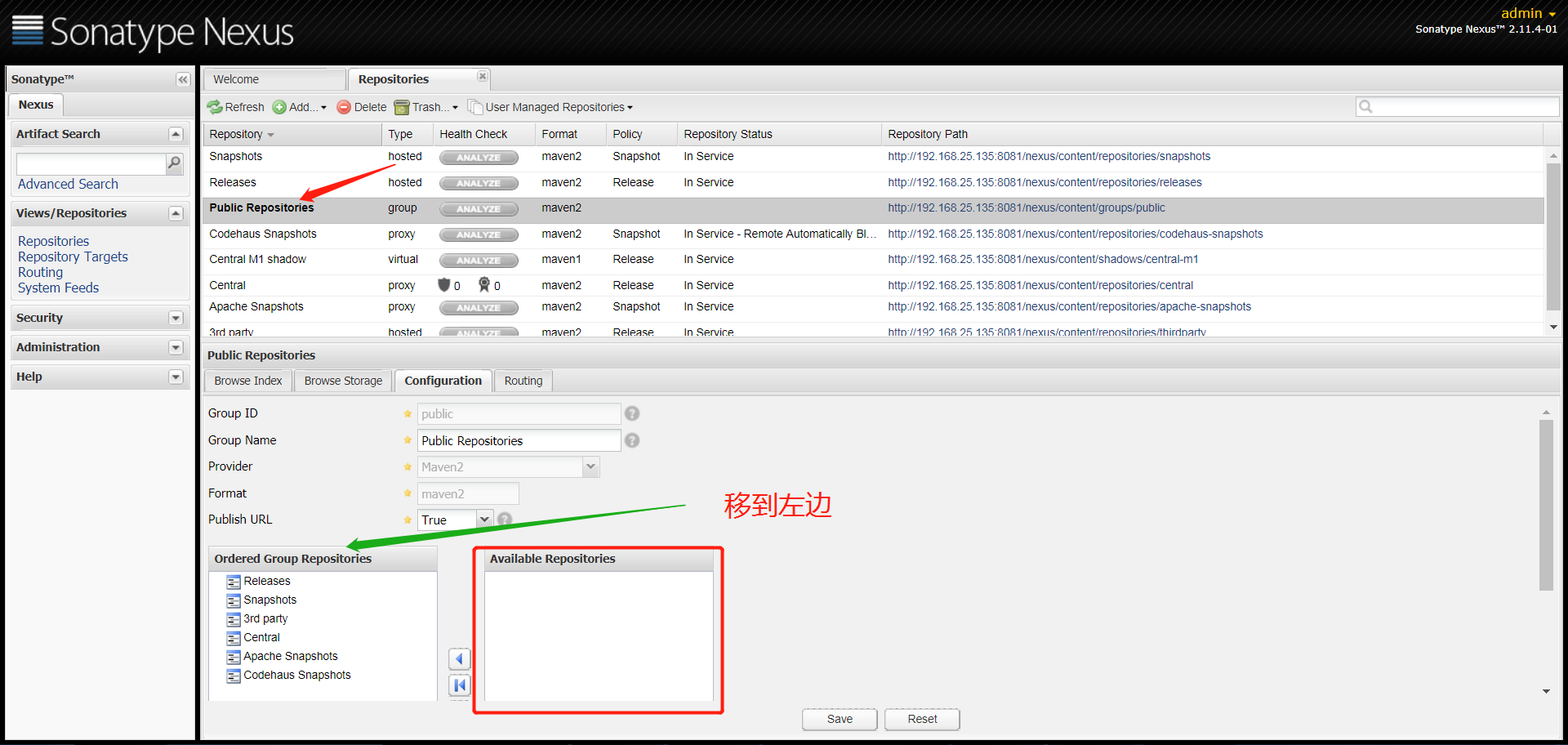Open the Browse Storage tab
1568x745 pixels.
point(343,381)
